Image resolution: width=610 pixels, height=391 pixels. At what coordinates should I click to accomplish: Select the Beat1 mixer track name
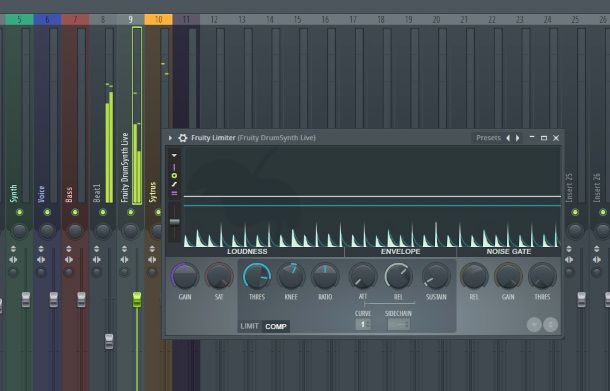97,193
